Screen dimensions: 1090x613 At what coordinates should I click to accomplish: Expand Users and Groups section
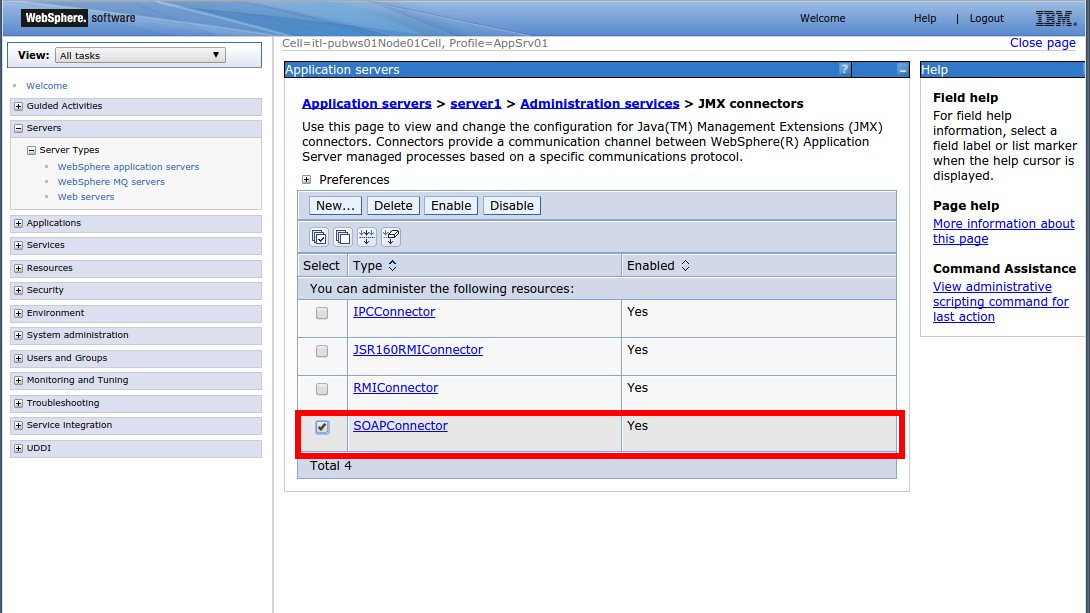[x=19, y=359]
